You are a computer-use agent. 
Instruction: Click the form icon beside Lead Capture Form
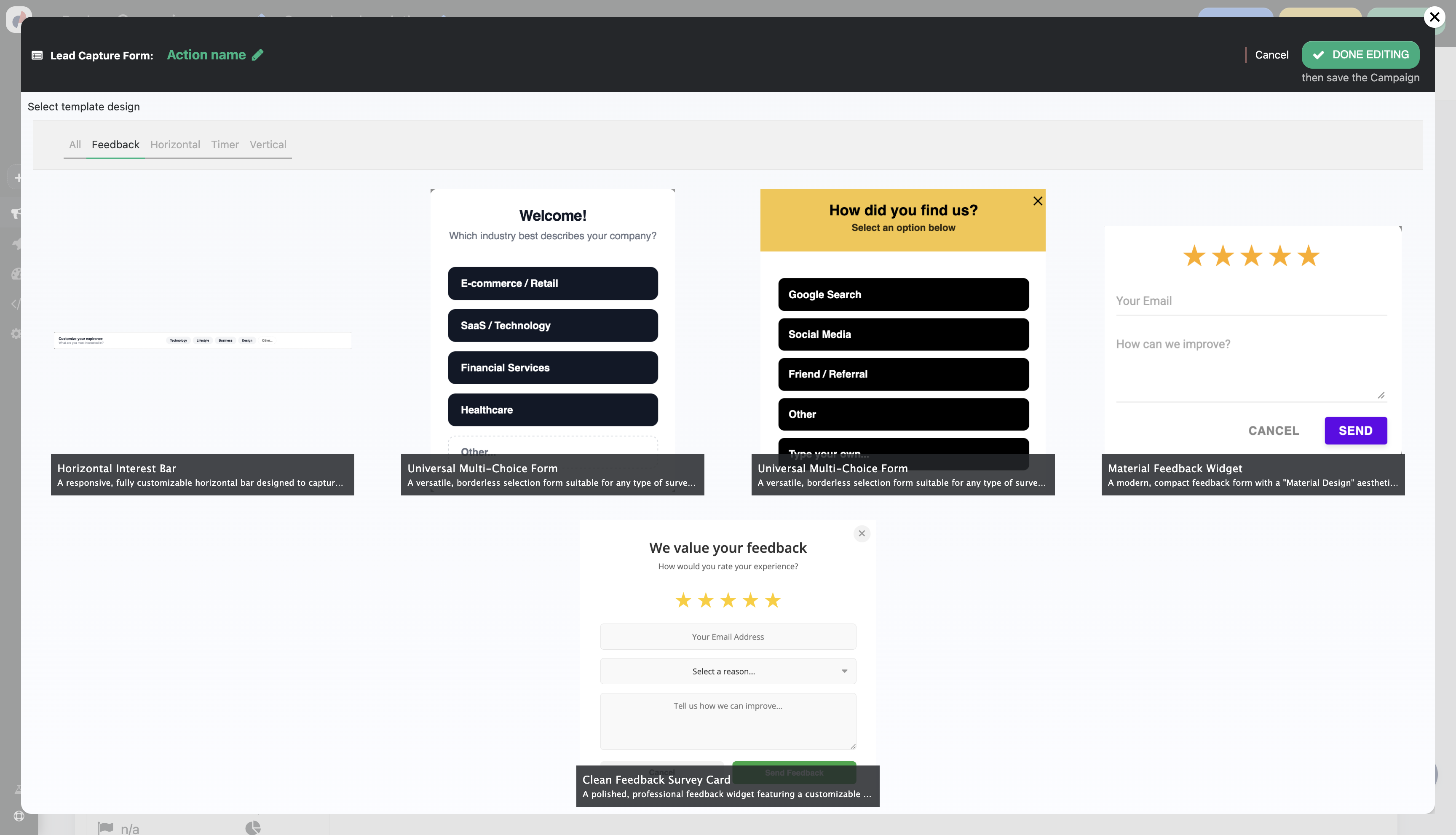coord(37,56)
